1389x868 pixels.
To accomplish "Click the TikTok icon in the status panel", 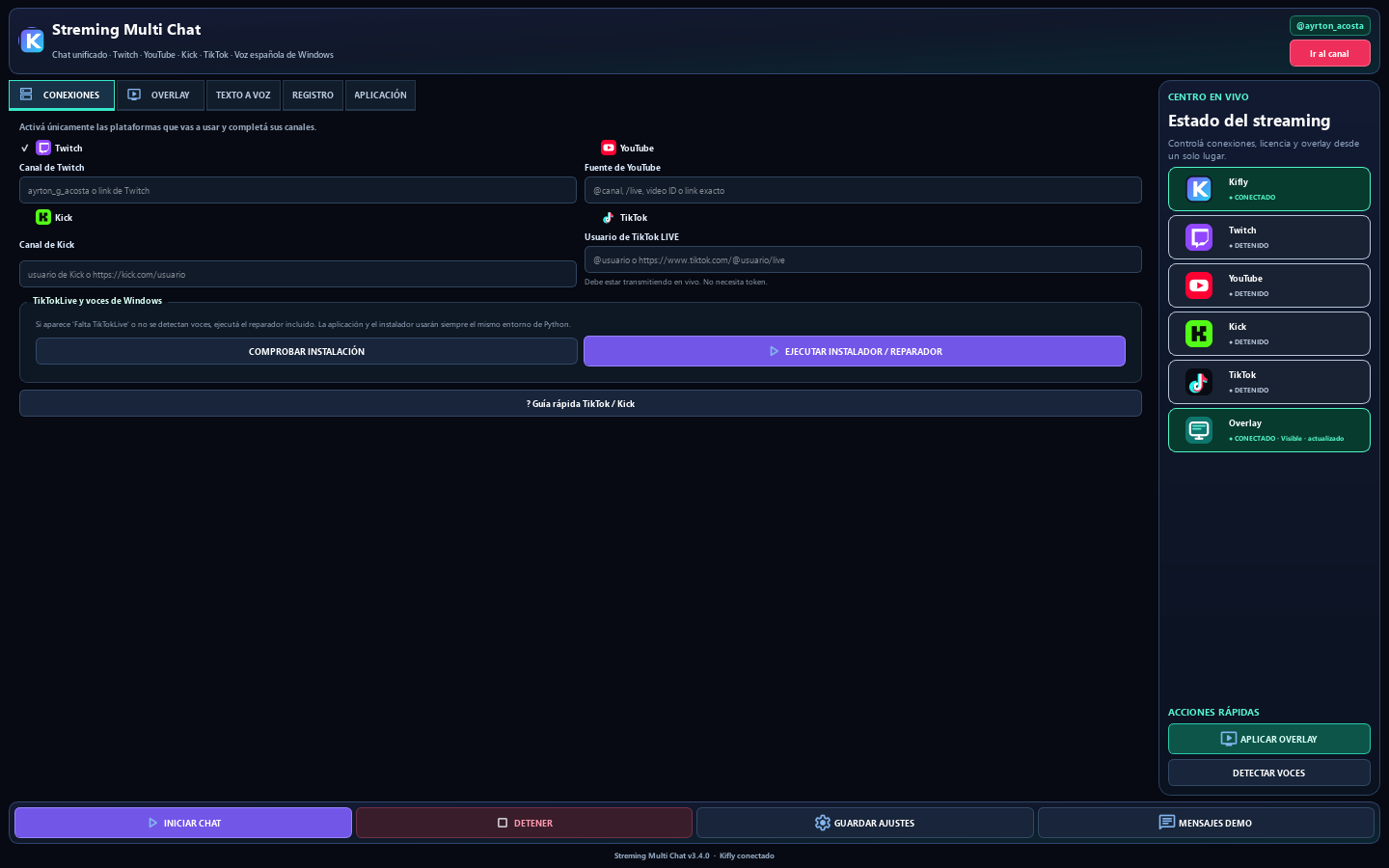I will (x=1199, y=382).
